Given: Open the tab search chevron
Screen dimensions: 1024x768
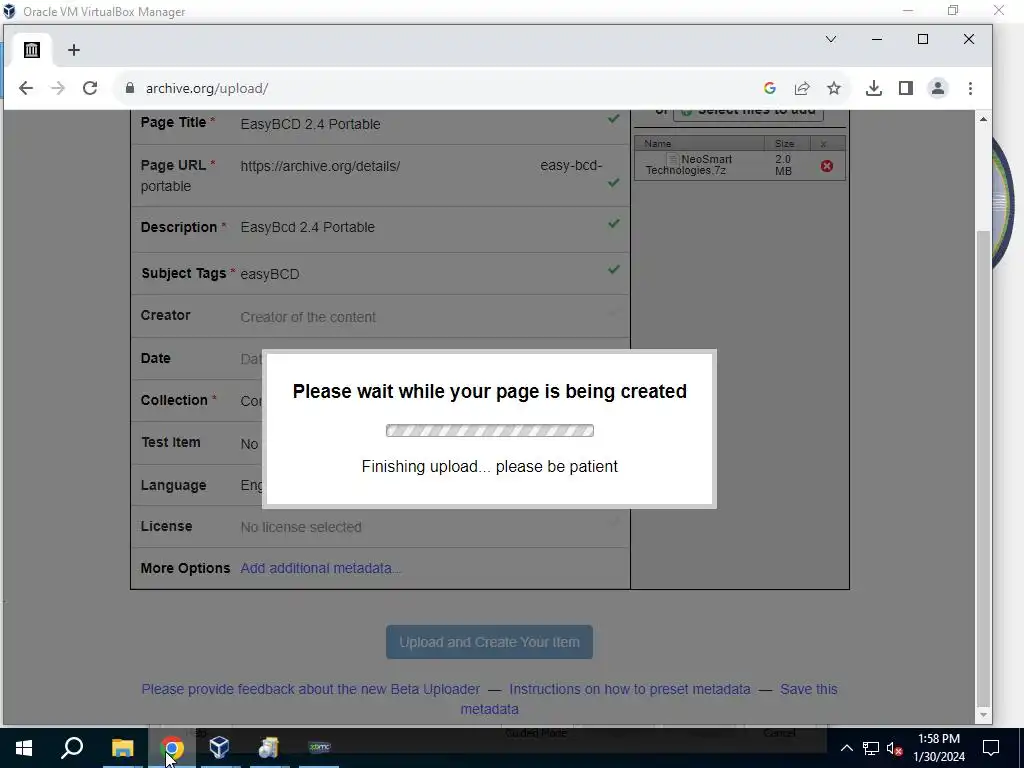Looking at the screenshot, I should coord(831,39).
